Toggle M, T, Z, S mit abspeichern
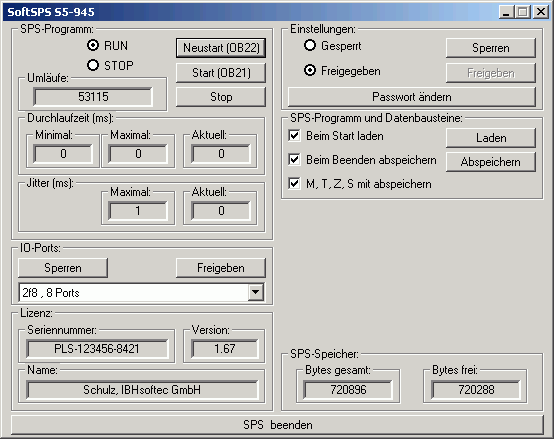The height and width of the screenshot is (439, 554). point(294,184)
